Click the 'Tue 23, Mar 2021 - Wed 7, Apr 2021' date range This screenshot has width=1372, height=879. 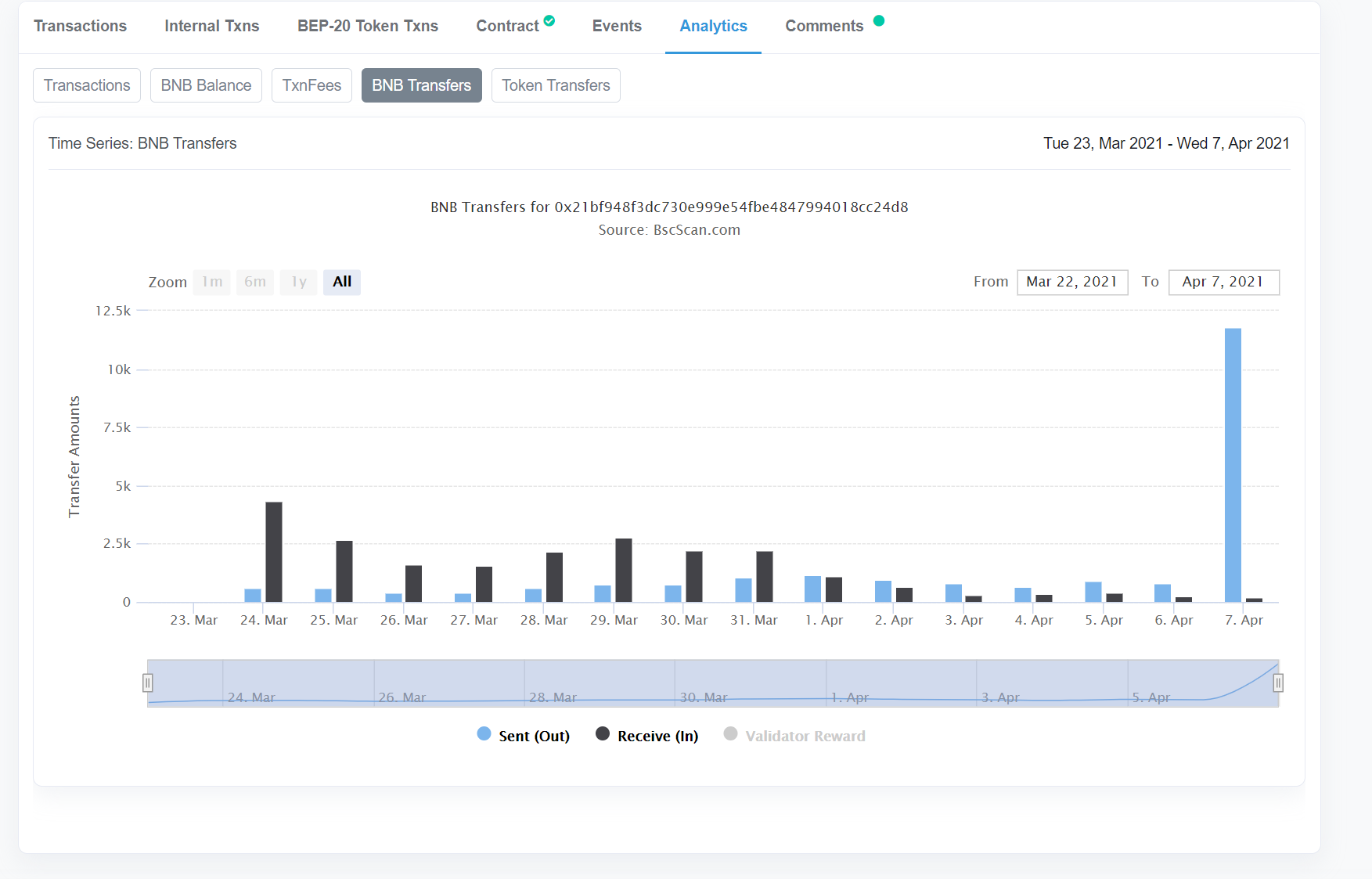click(x=1166, y=143)
